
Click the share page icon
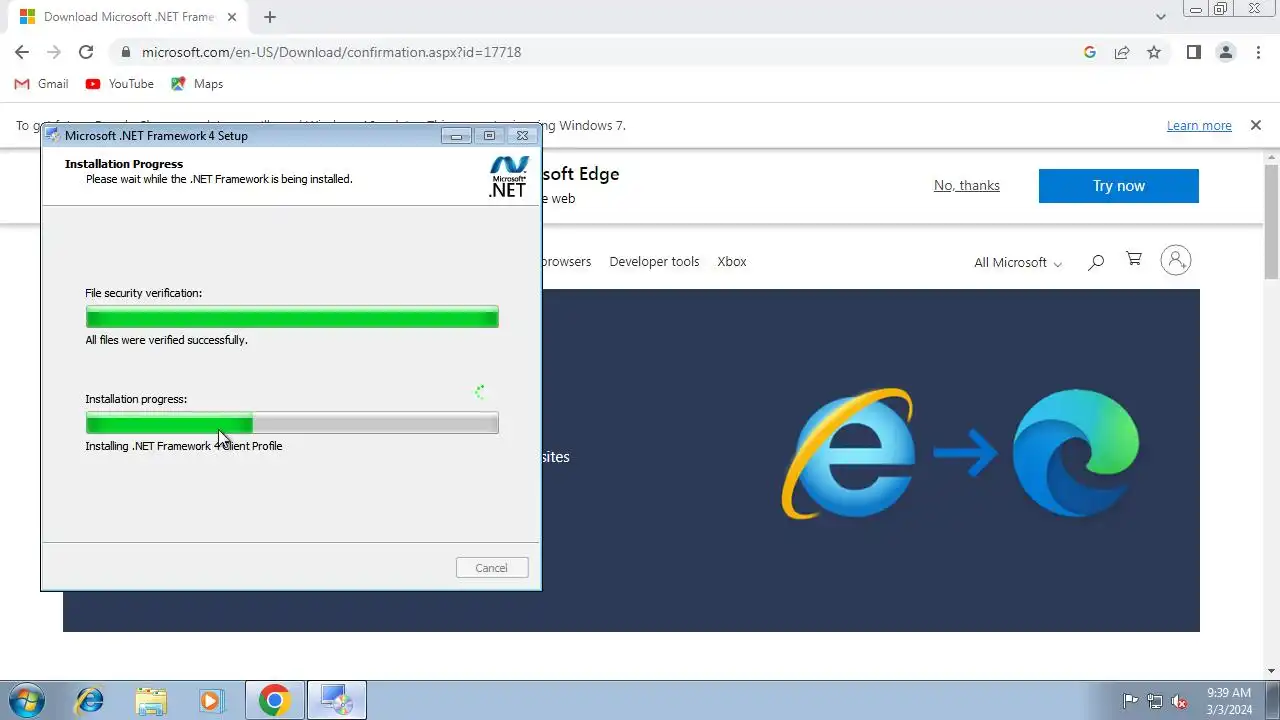(1122, 52)
